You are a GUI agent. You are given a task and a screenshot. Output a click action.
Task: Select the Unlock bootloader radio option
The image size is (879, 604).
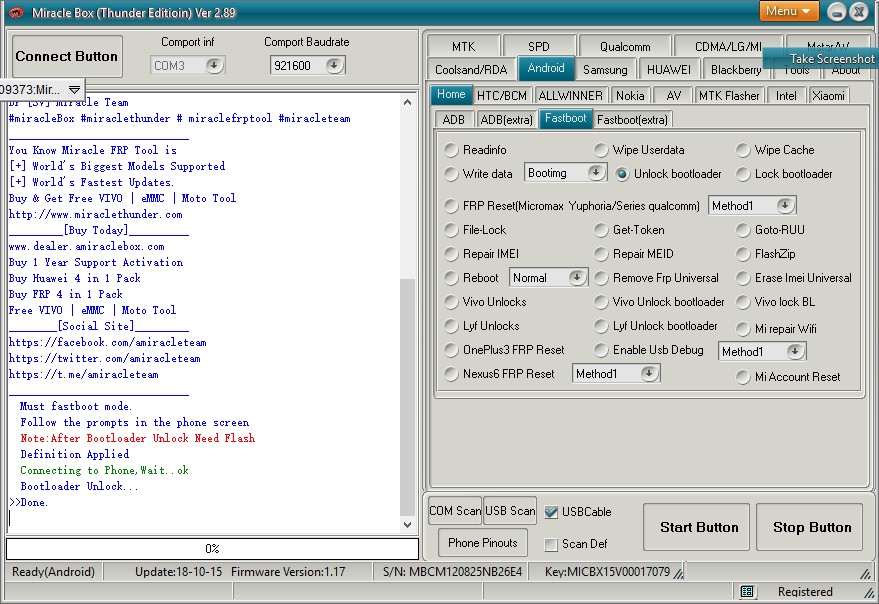[621, 174]
